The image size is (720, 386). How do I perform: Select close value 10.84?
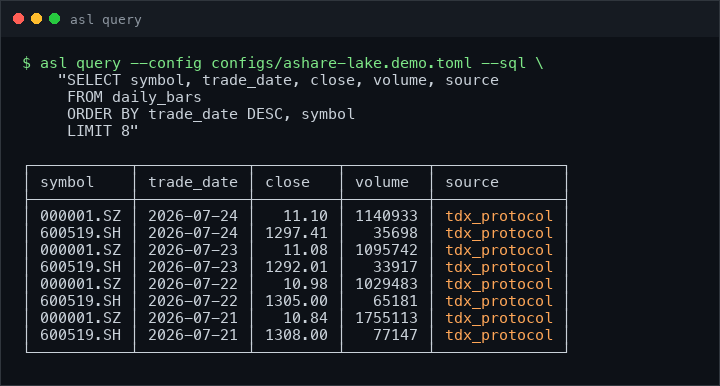(x=305, y=318)
